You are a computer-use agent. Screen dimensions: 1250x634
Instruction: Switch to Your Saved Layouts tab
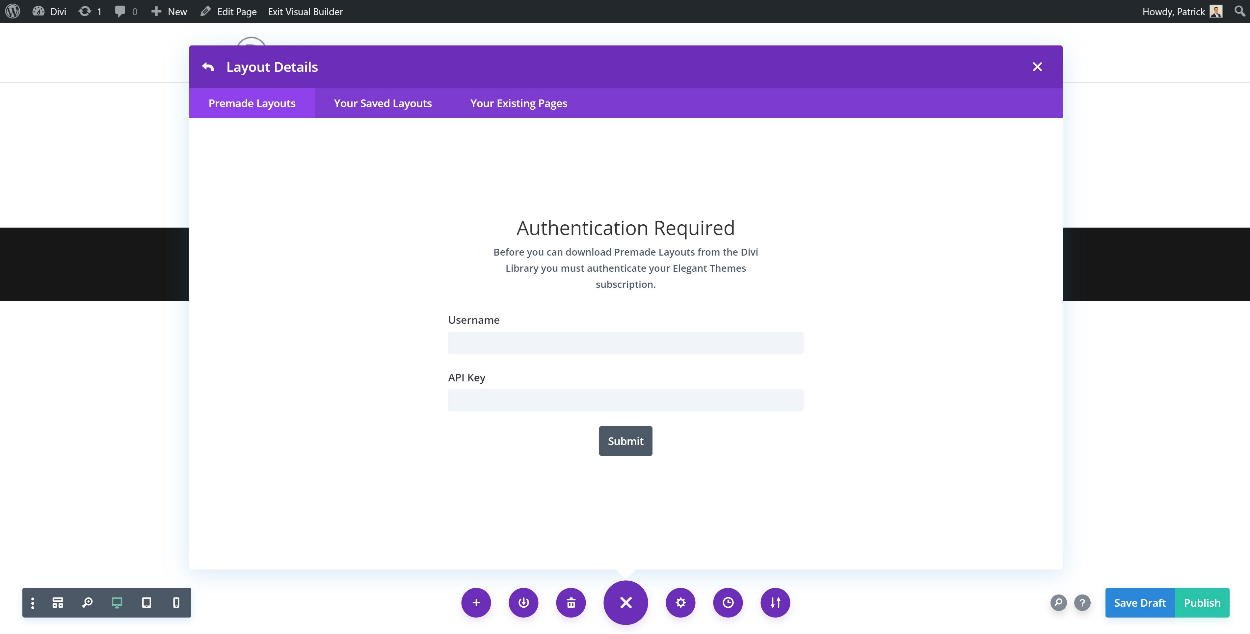(x=383, y=103)
